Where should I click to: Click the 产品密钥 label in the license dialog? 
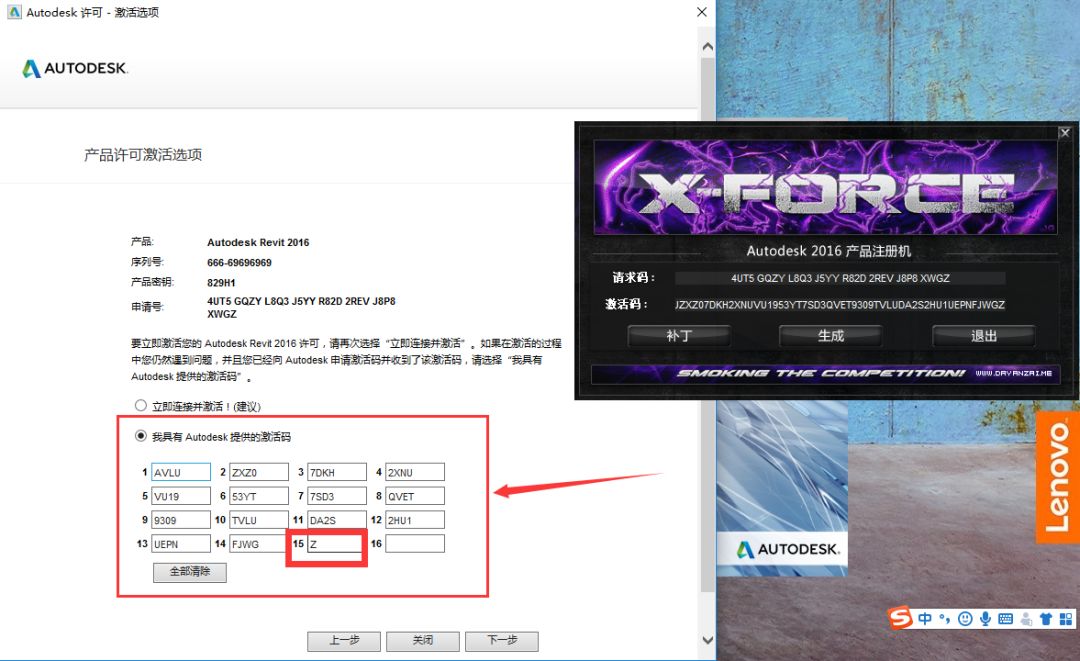point(152,282)
